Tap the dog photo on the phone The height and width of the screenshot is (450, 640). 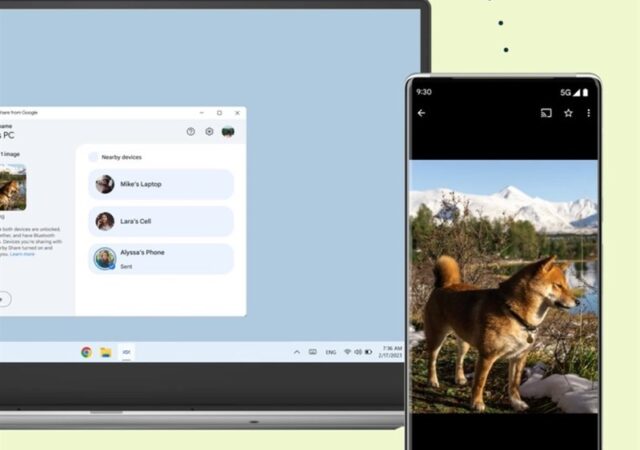pyautogui.click(x=504, y=287)
